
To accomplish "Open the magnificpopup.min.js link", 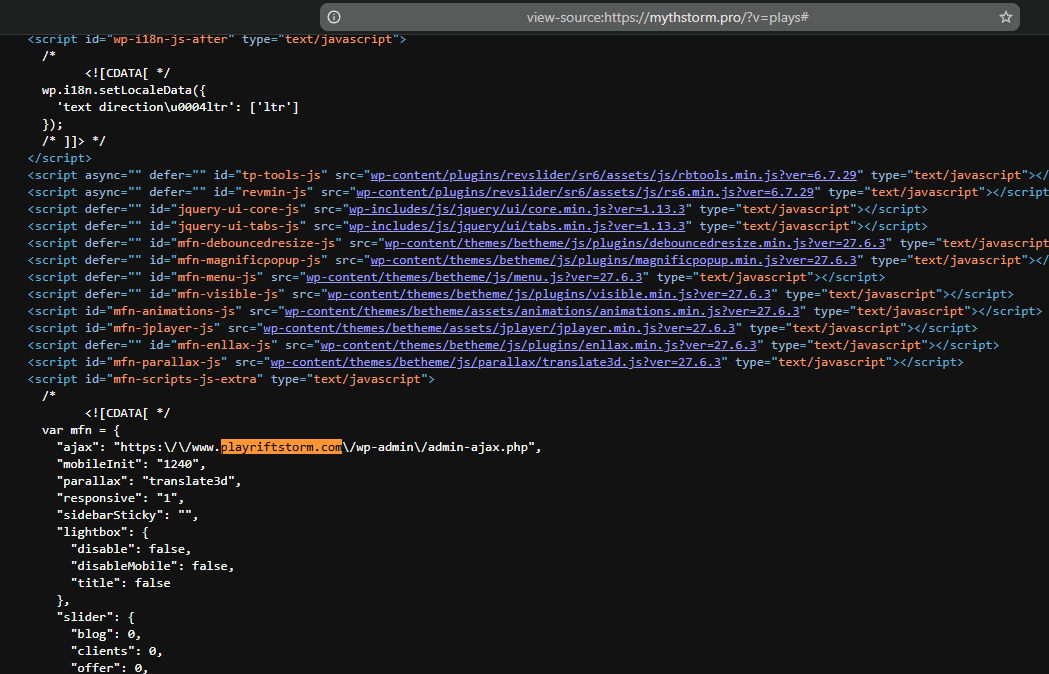I will (x=613, y=260).
